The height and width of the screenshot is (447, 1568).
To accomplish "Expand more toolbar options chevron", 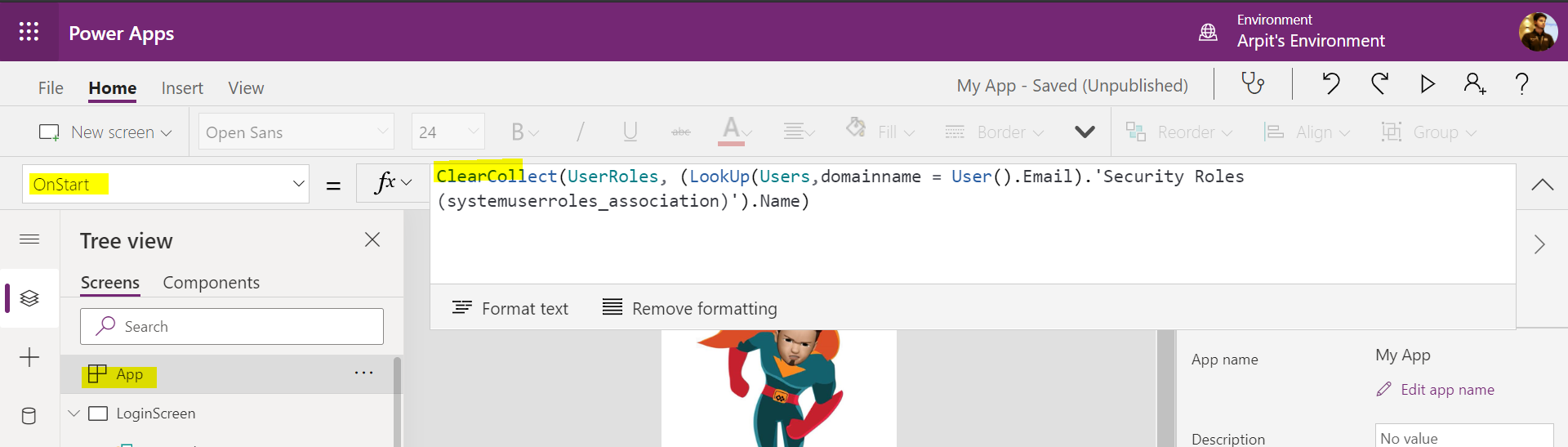I will [x=1085, y=132].
